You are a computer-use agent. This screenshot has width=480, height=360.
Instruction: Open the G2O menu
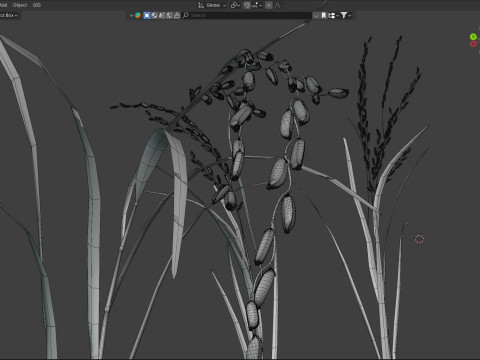(37, 5)
